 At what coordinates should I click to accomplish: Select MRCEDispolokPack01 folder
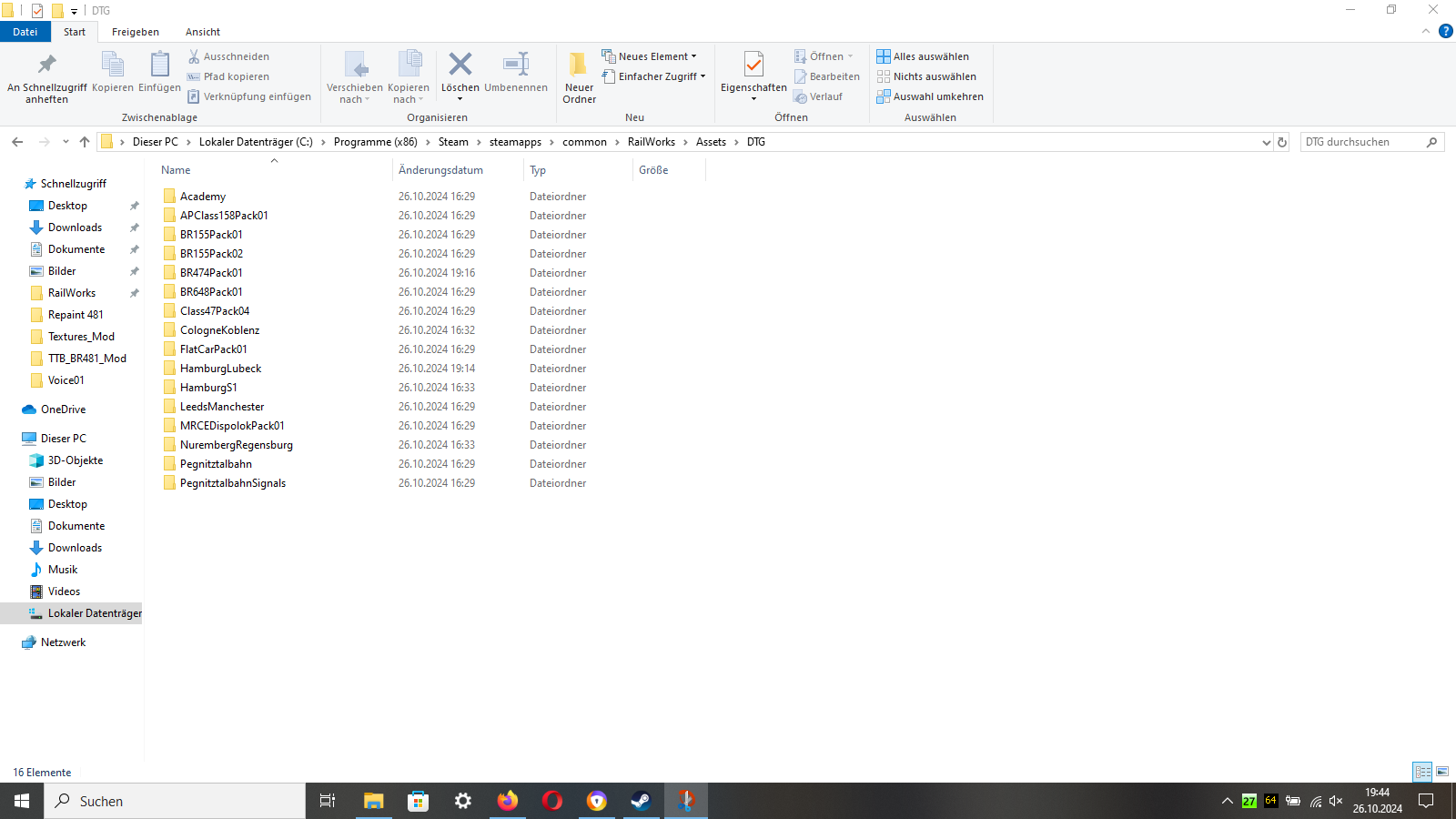pyautogui.click(x=232, y=426)
